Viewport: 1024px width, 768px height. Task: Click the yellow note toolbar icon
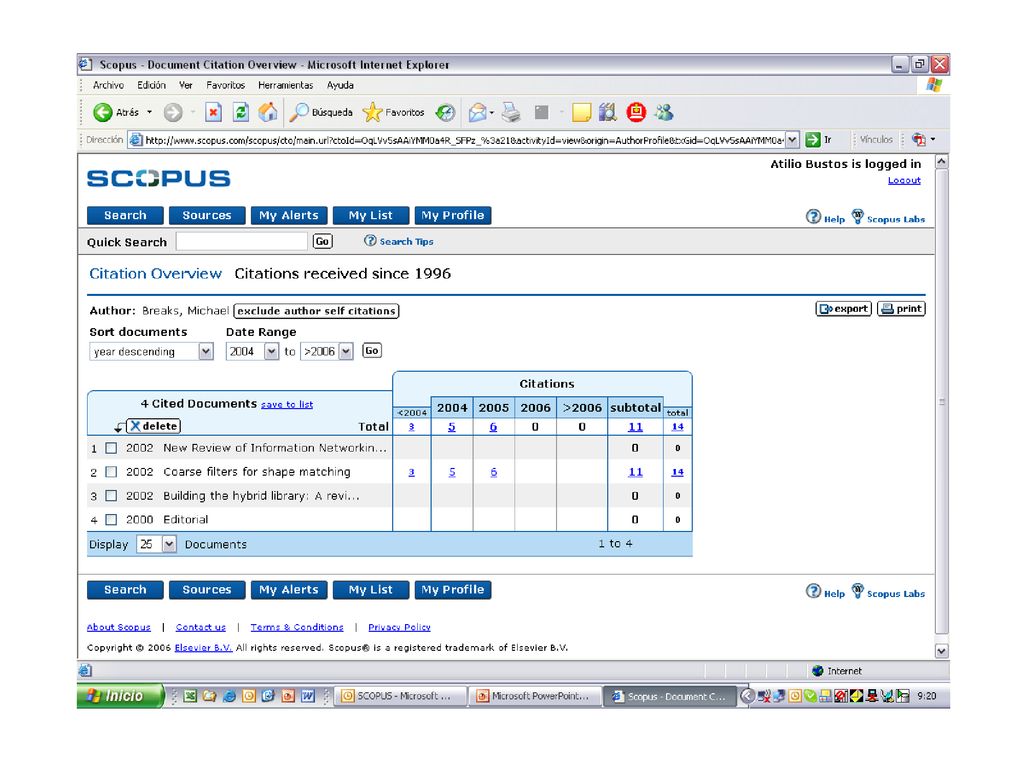click(x=581, y=112)
